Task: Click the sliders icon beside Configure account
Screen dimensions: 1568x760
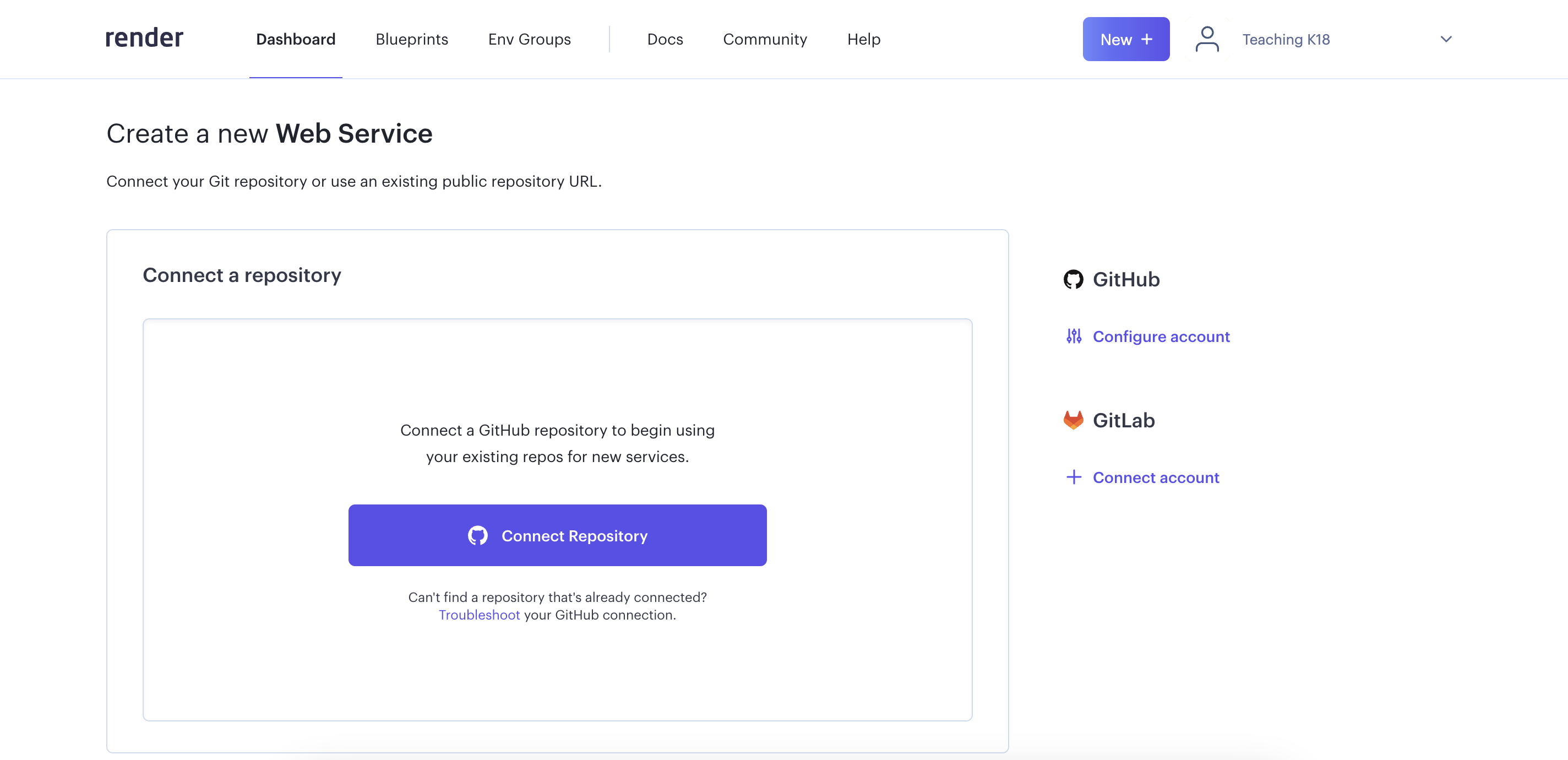Action: [x=1074, y=336]
